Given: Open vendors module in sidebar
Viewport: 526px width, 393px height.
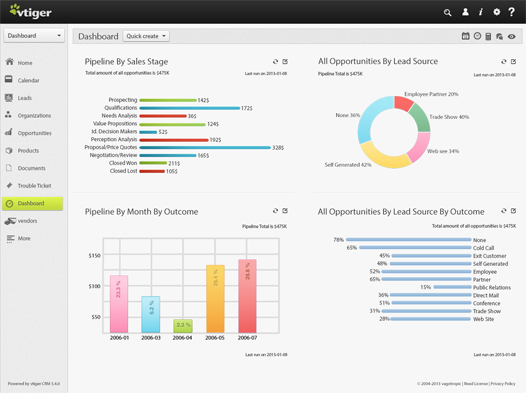Looking at the screenshot, I should [x=28, y=221].
